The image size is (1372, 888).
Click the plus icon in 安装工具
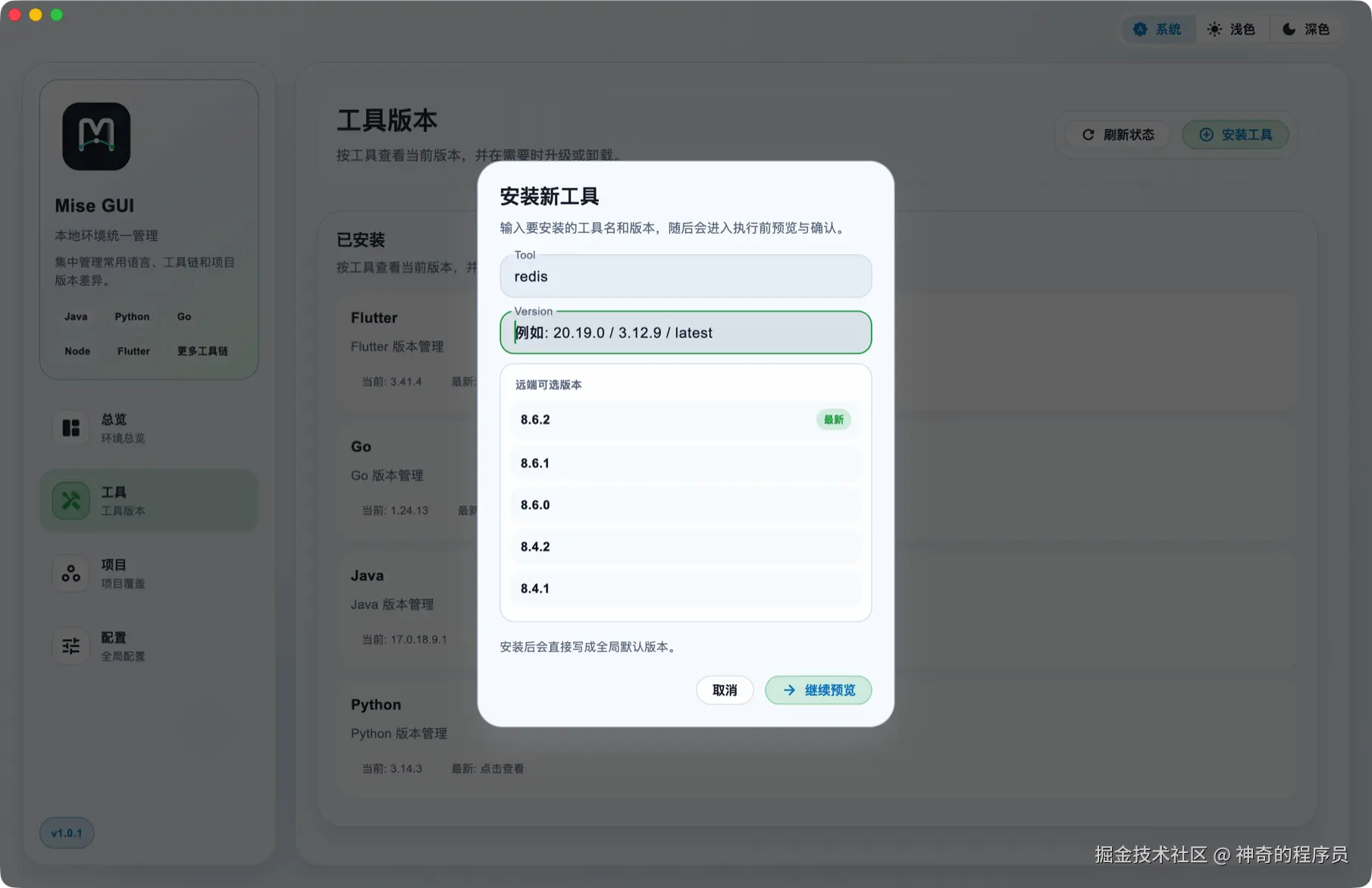pyautogui.click(x=1206, y=134)
